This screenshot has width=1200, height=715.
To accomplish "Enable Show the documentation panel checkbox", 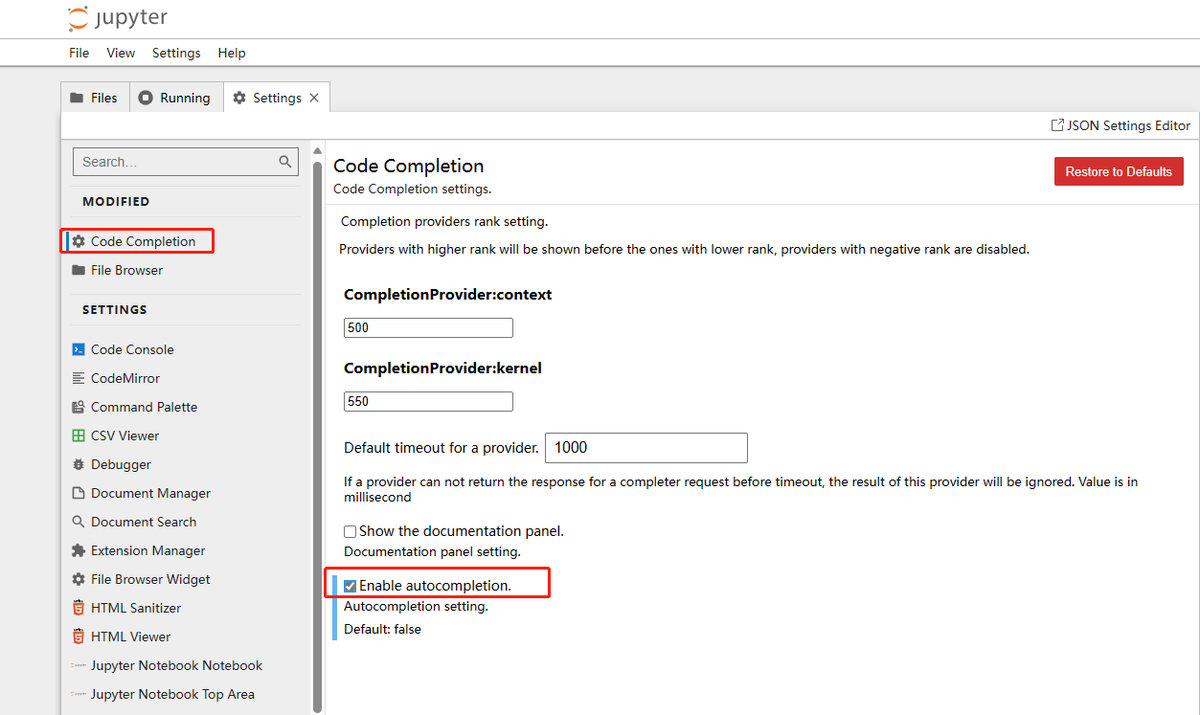I will tap(350, 532).
